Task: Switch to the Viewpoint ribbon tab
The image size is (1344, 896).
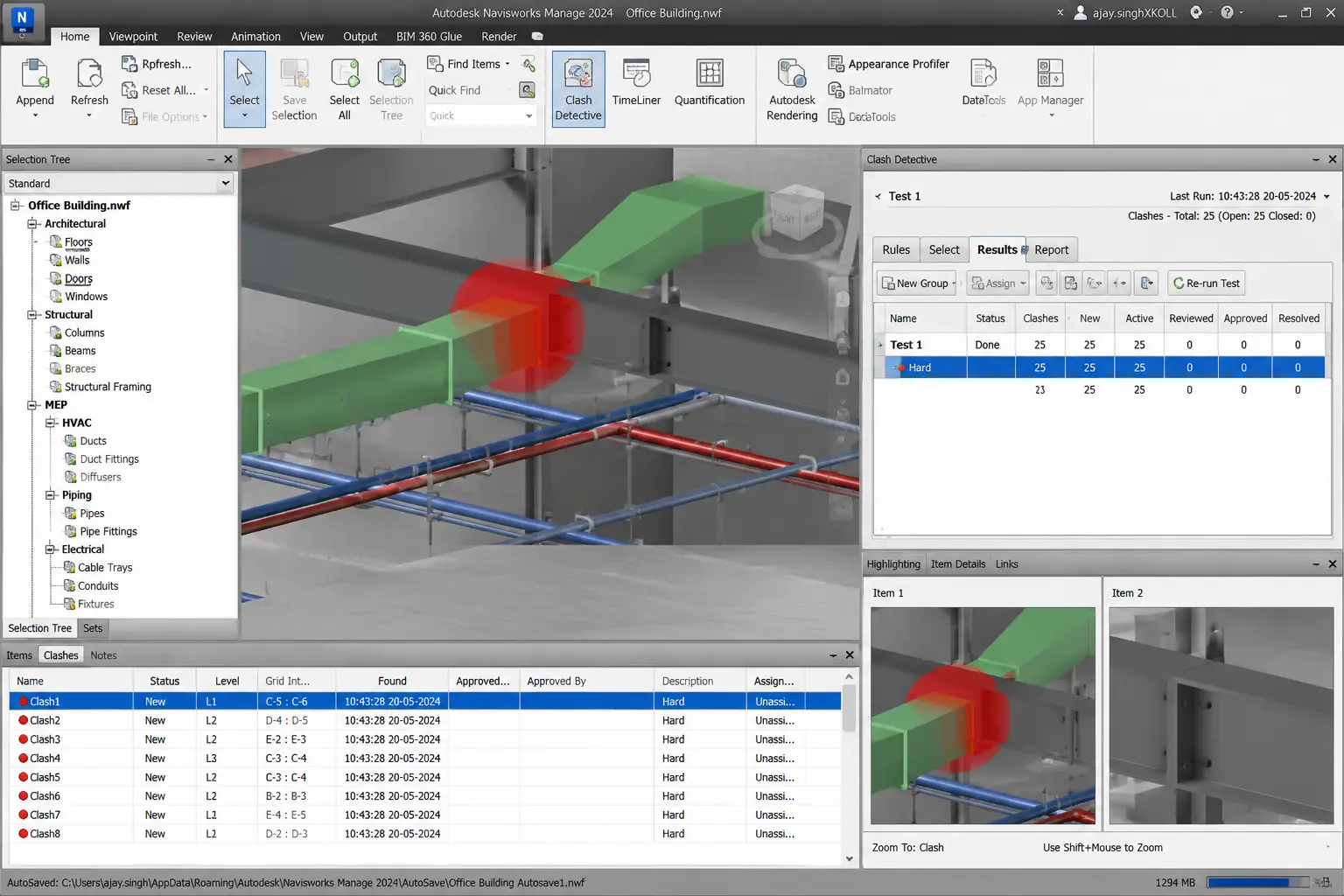Action: coord(133,37)
